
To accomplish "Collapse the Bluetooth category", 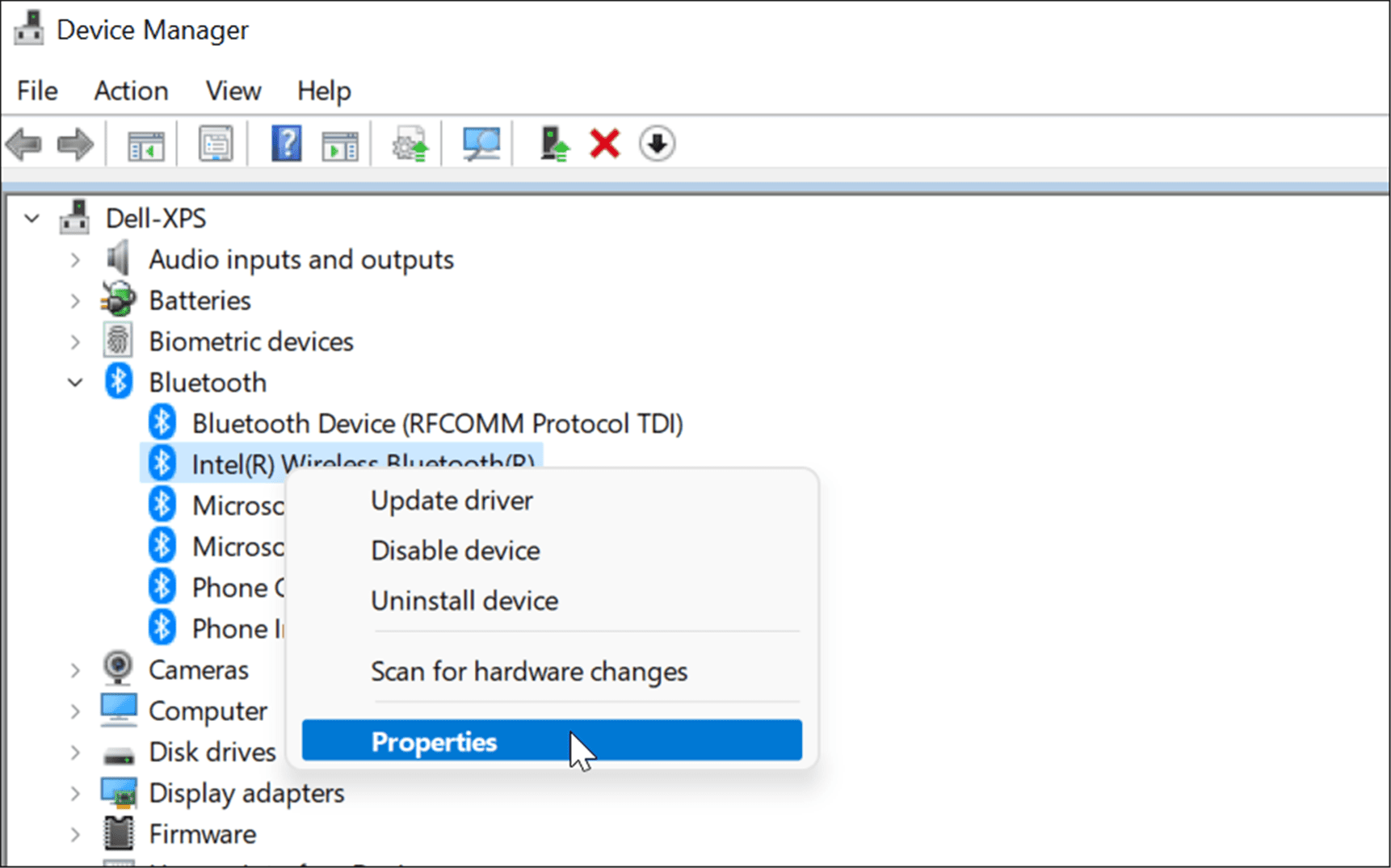I will pos(75,383).
